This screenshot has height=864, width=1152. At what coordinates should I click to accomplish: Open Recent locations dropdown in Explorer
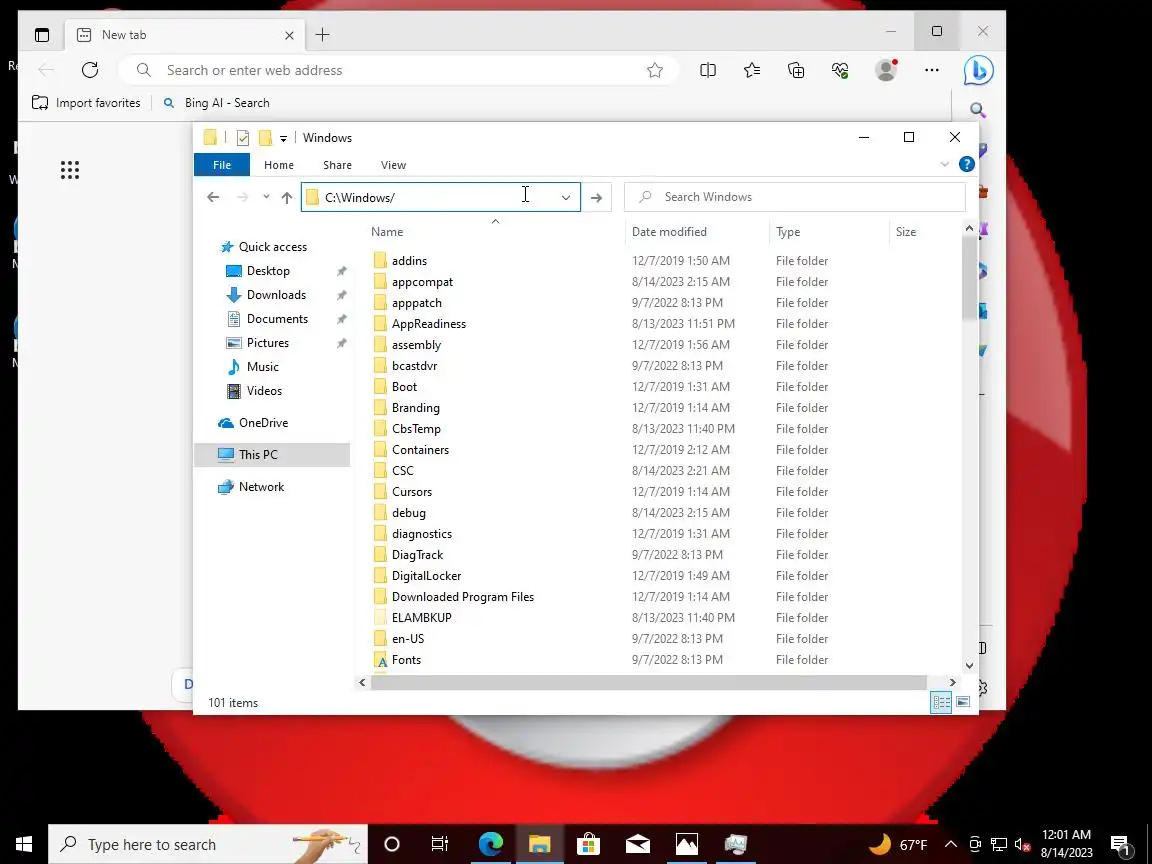(x=266, y=197)
